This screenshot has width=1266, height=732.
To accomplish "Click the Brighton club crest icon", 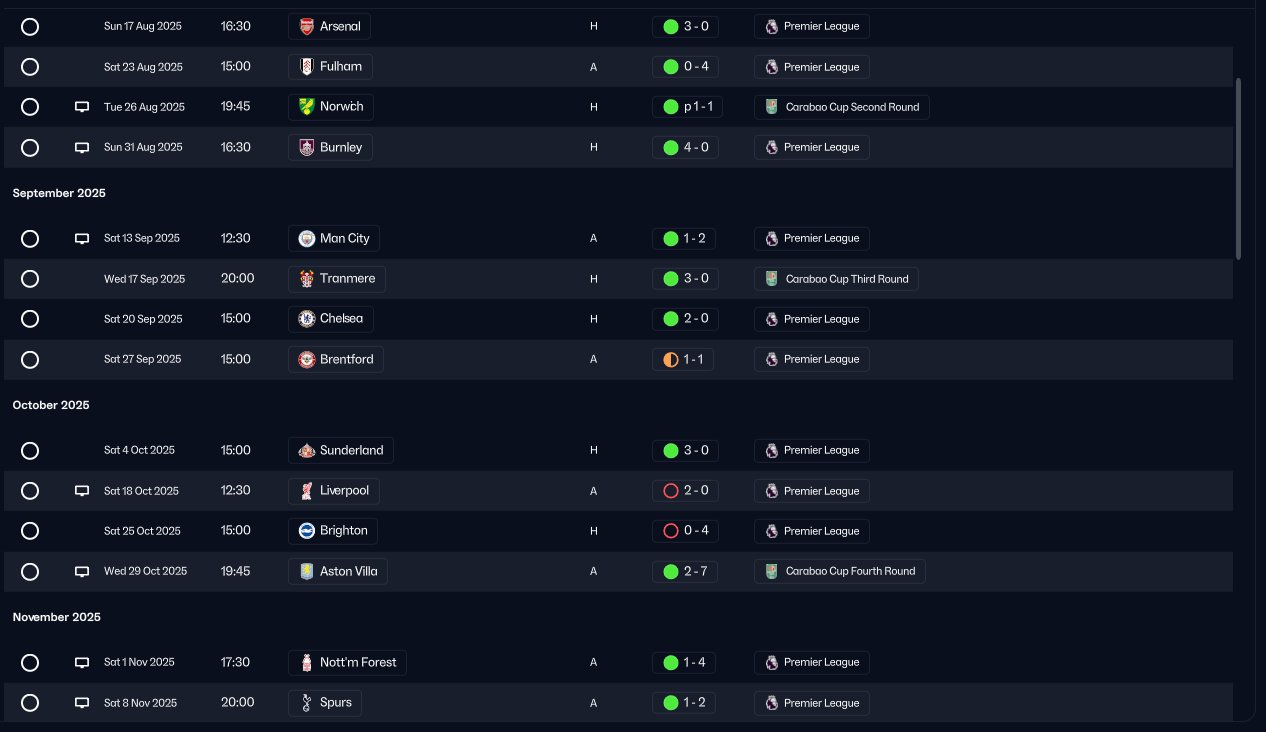I will (307, 531).
